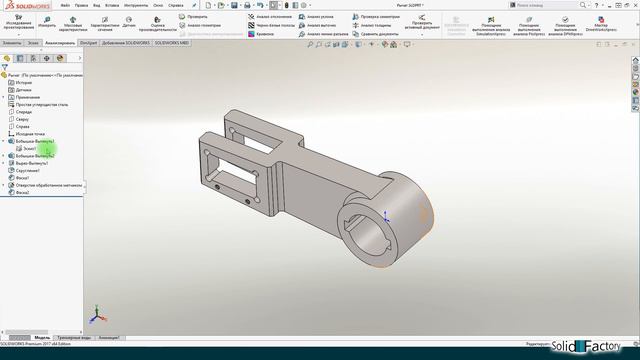Click the New document icon

(x=208, y=5)
